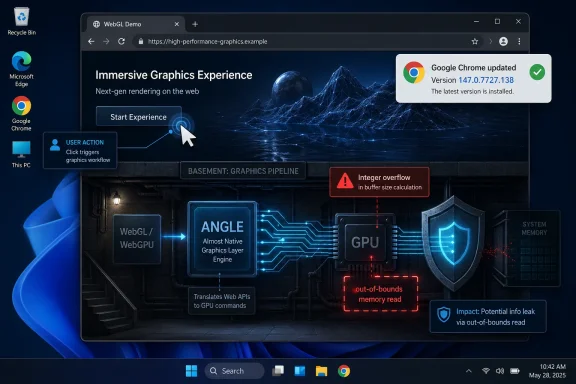576x384 pixels.
Task: Click Translates Web APIs to GPU commands label
Action: point(222,301)
